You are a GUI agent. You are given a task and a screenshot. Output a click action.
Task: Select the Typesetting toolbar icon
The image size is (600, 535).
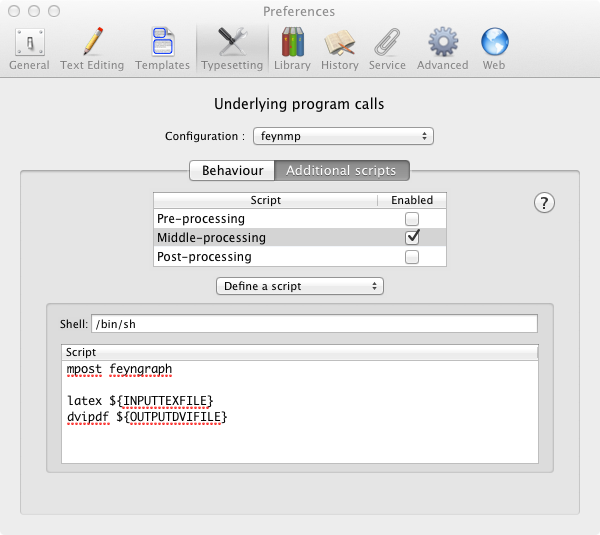[x=232, y=48]
